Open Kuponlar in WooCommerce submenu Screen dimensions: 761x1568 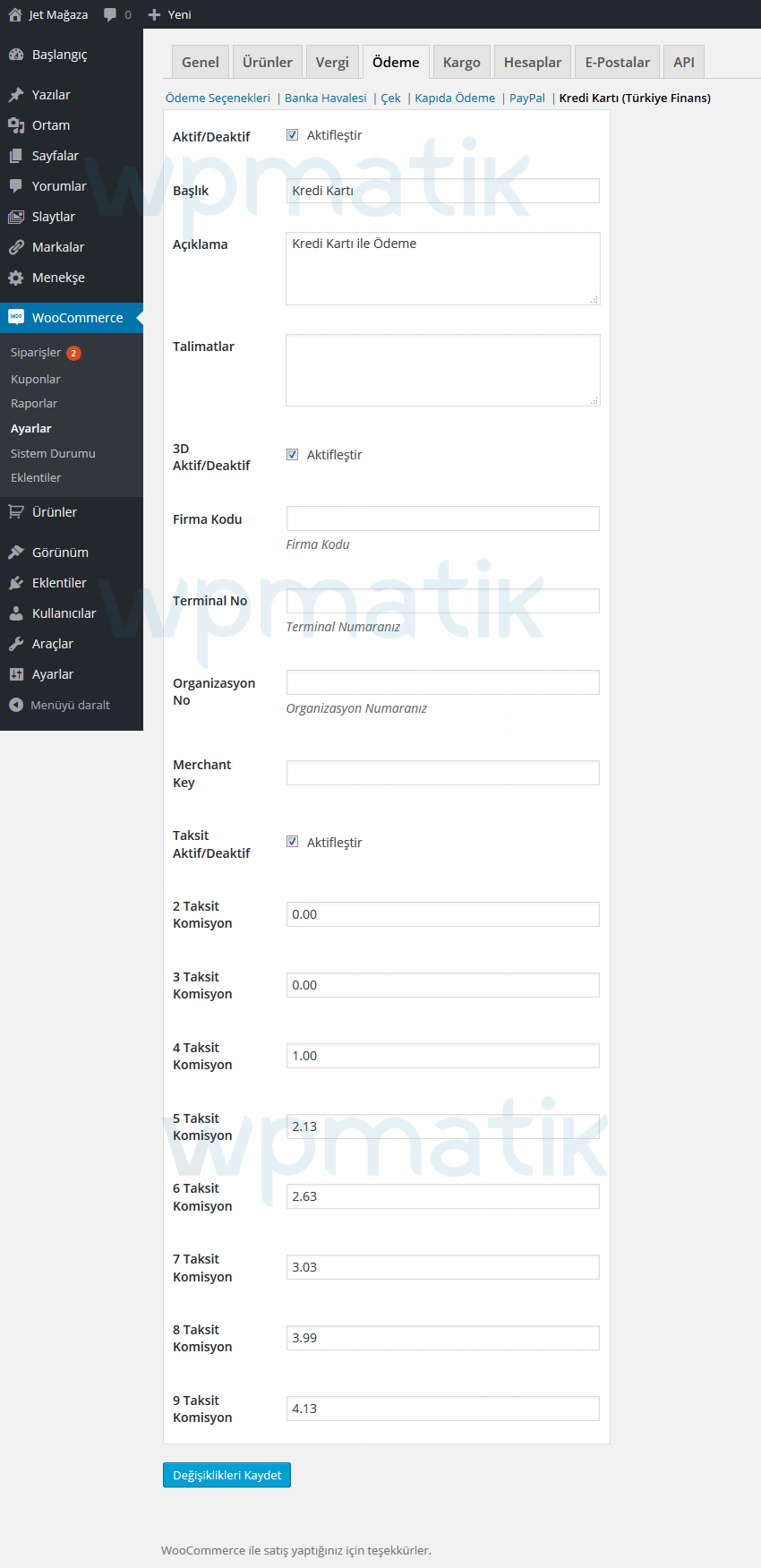click(36, 380)
